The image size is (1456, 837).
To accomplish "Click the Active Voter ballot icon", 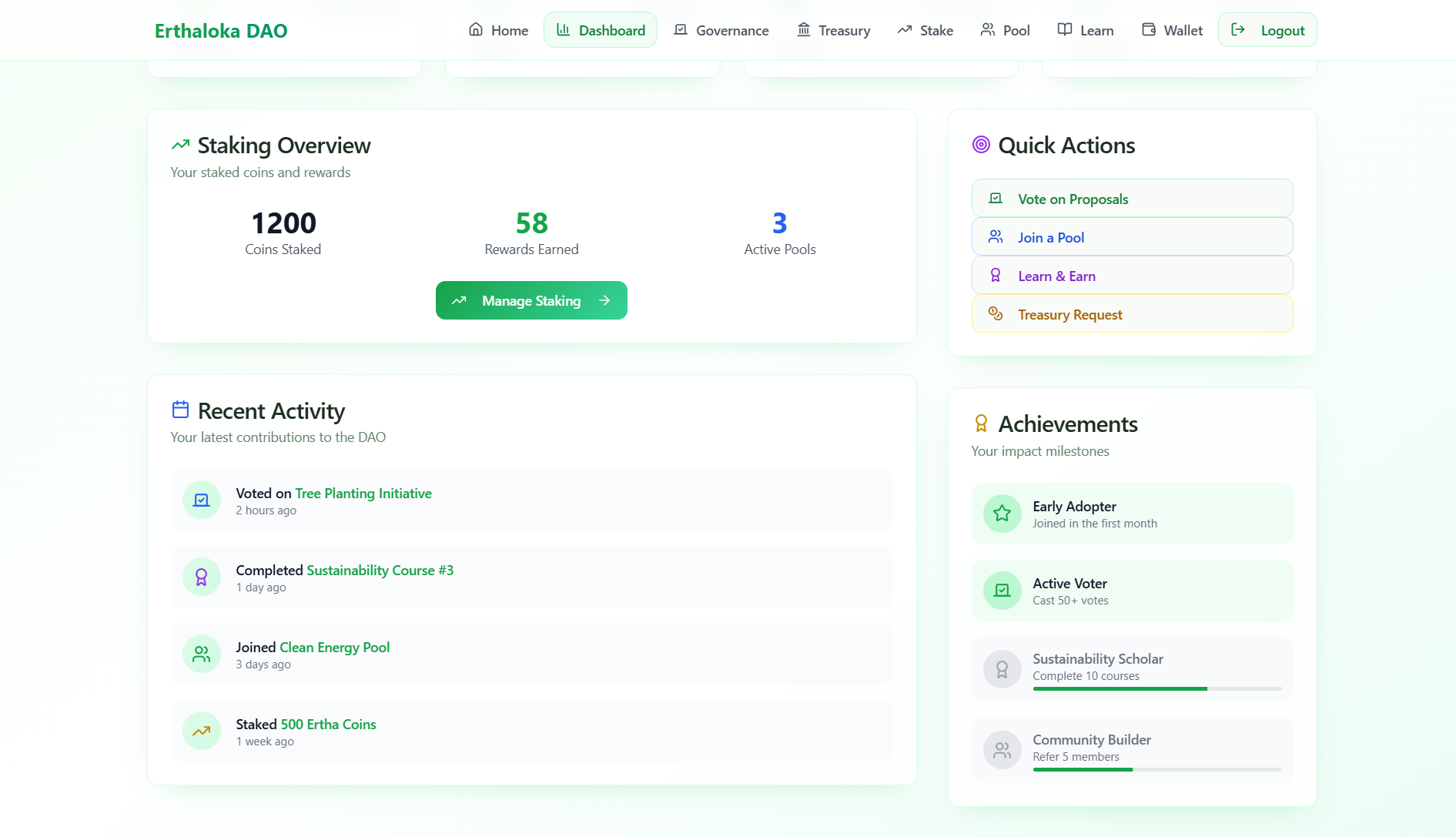I will 1002,591.
